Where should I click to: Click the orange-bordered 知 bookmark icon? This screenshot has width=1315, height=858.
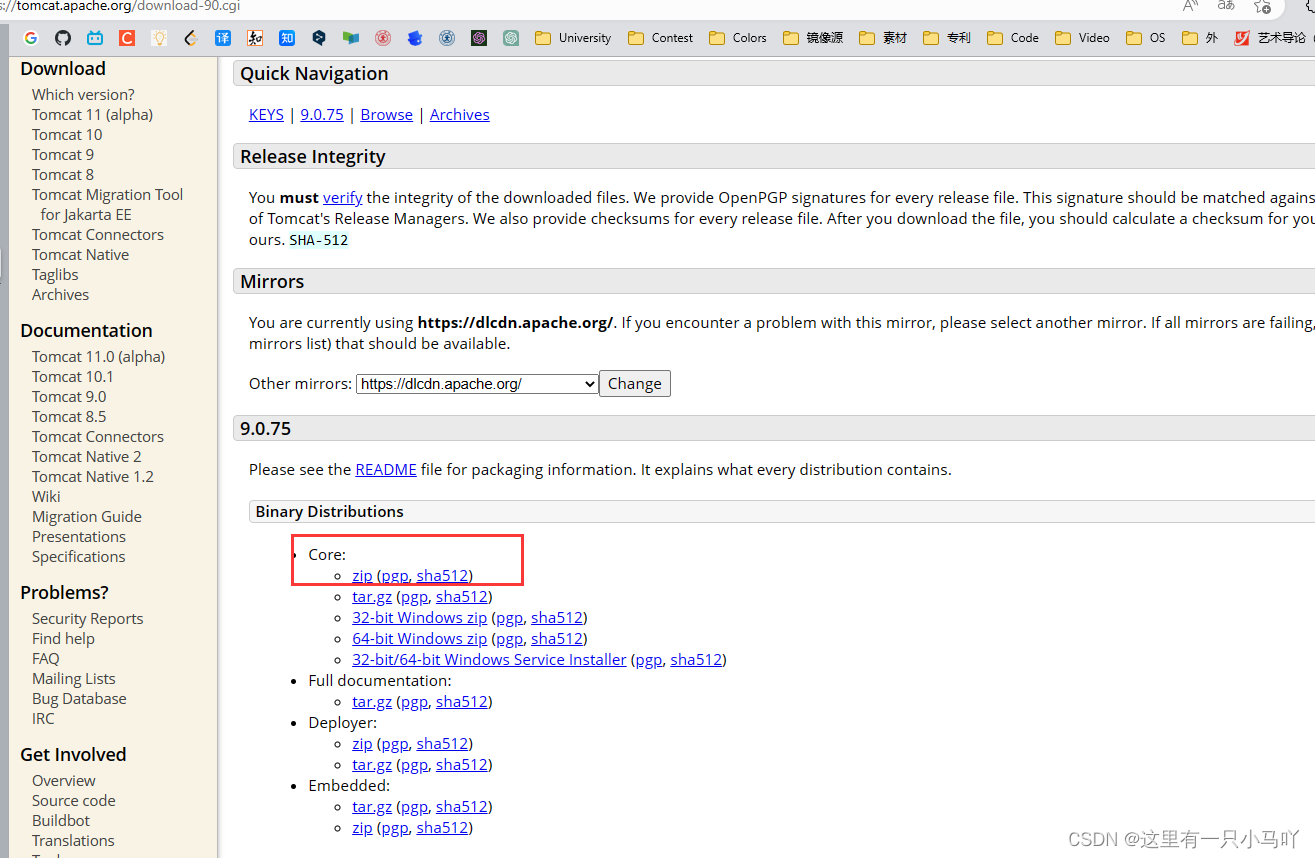point(255,38)
